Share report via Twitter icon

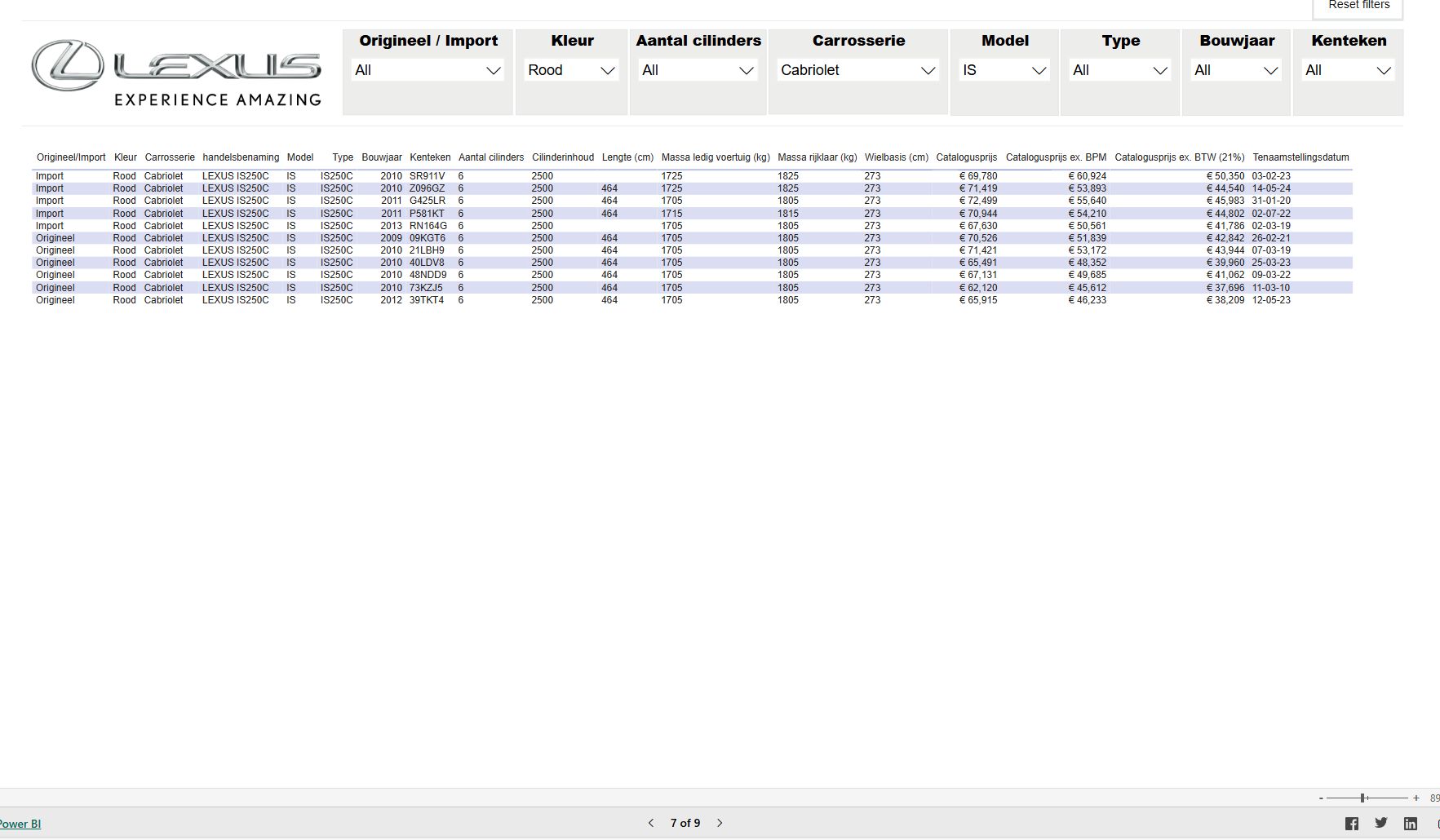point(1380,823)
